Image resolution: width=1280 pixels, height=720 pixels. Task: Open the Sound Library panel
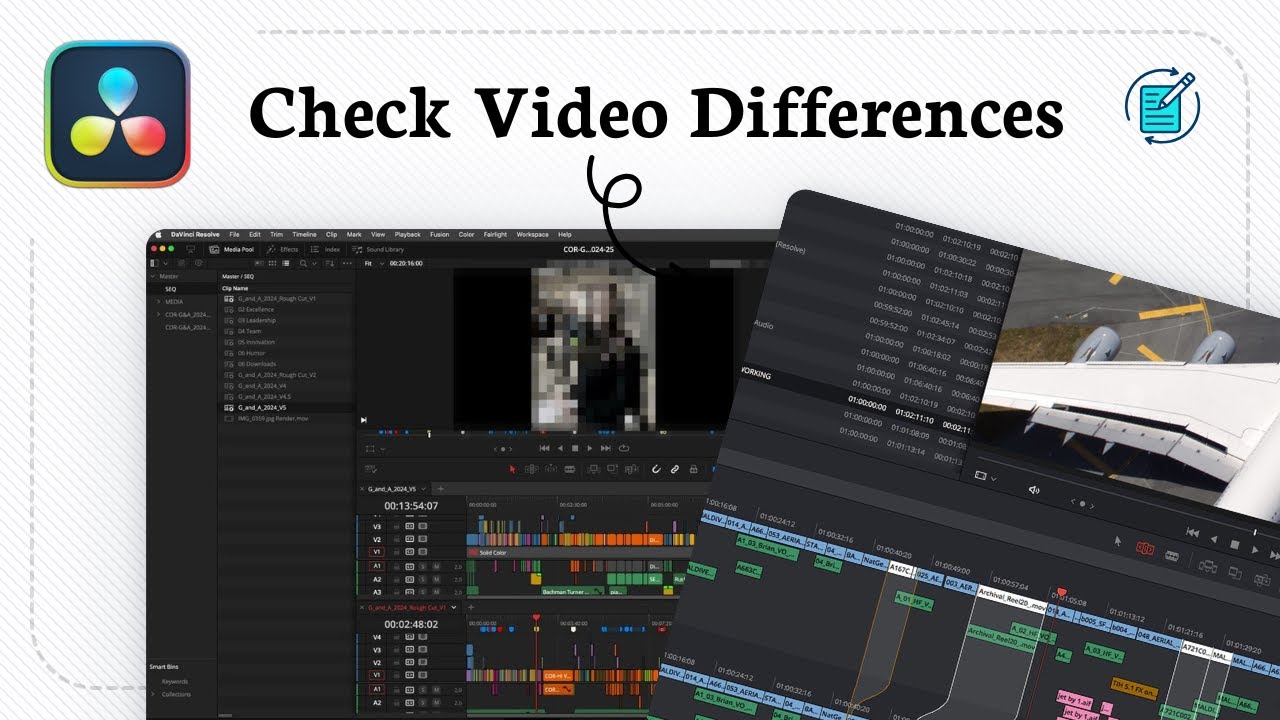click(x=378, y=249)
